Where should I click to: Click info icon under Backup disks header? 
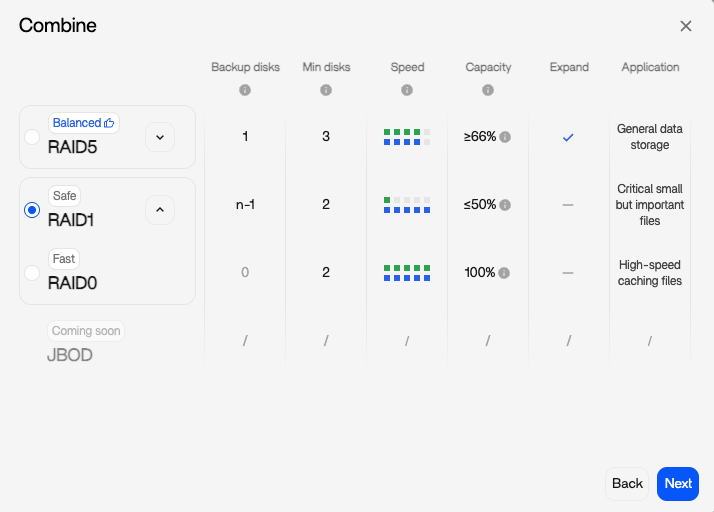tap(245, 90)
